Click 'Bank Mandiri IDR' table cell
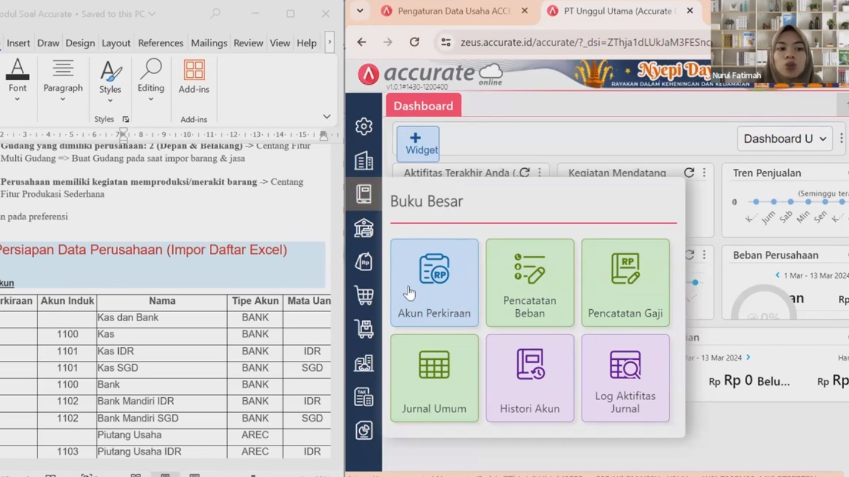 click(x=162, y=401)
